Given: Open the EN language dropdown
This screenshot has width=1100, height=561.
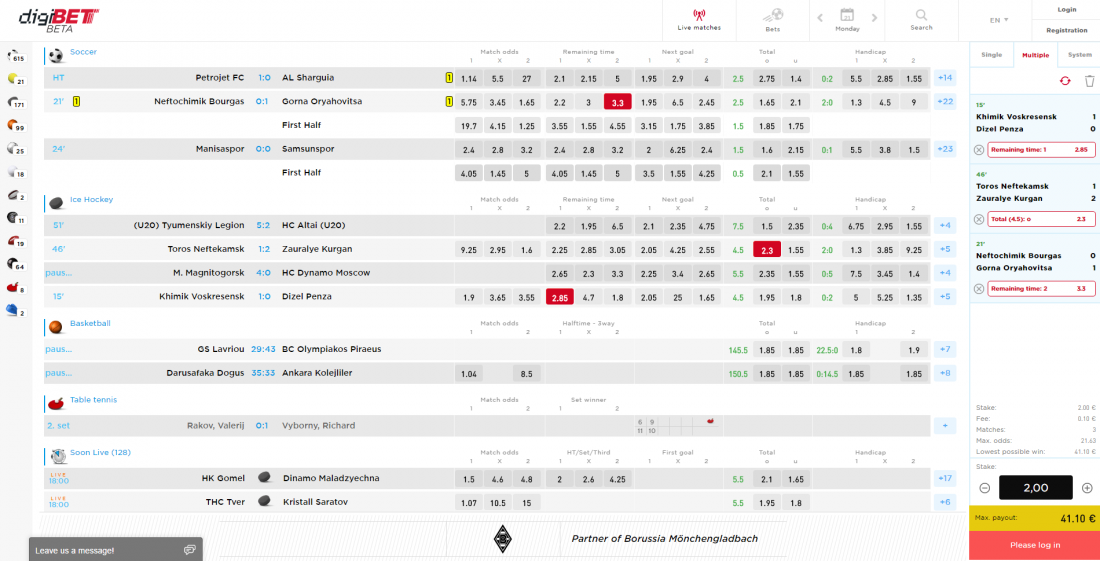Looking at the screenshot, I should (999, 20).
